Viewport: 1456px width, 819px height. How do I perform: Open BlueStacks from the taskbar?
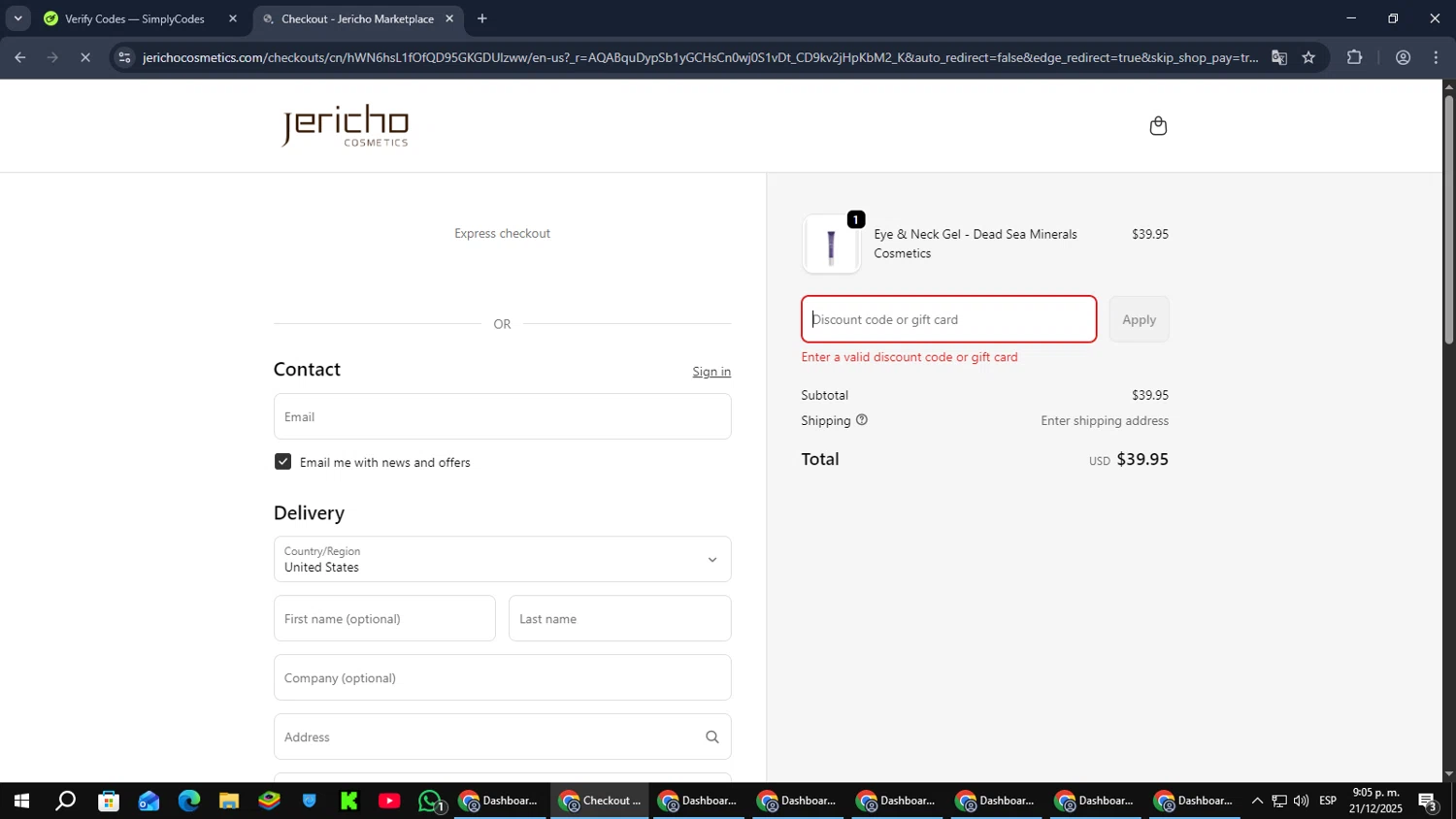tap(269, 801)
